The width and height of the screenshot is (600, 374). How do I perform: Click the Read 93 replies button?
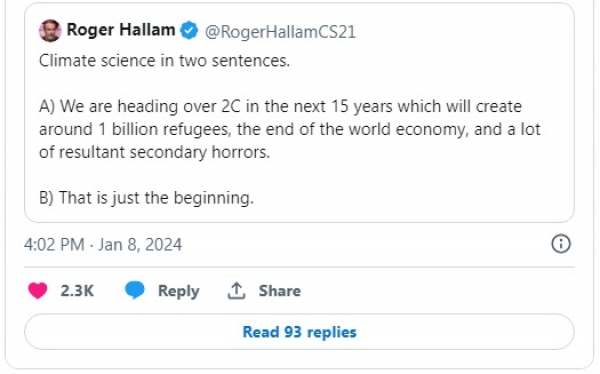299,332
